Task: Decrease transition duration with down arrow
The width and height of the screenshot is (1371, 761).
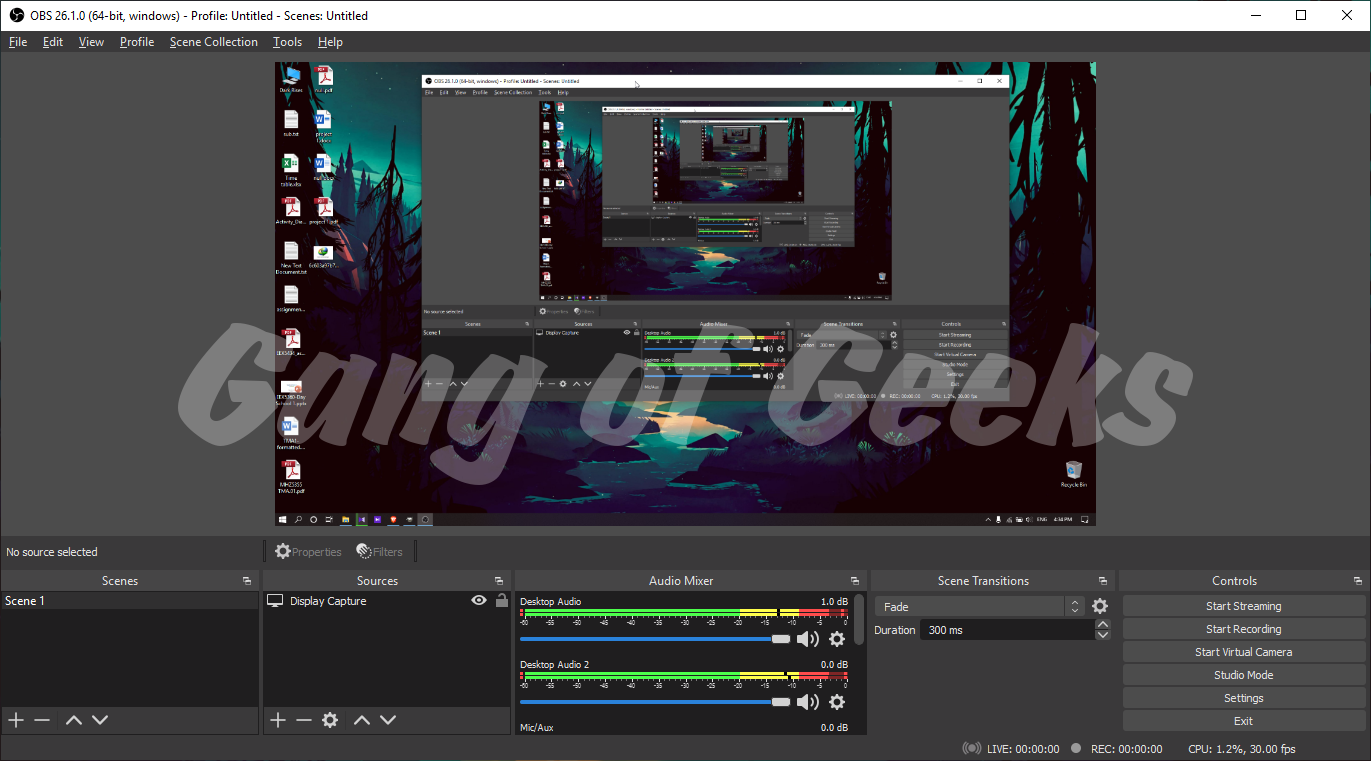Action: (x=1103, y=635)
